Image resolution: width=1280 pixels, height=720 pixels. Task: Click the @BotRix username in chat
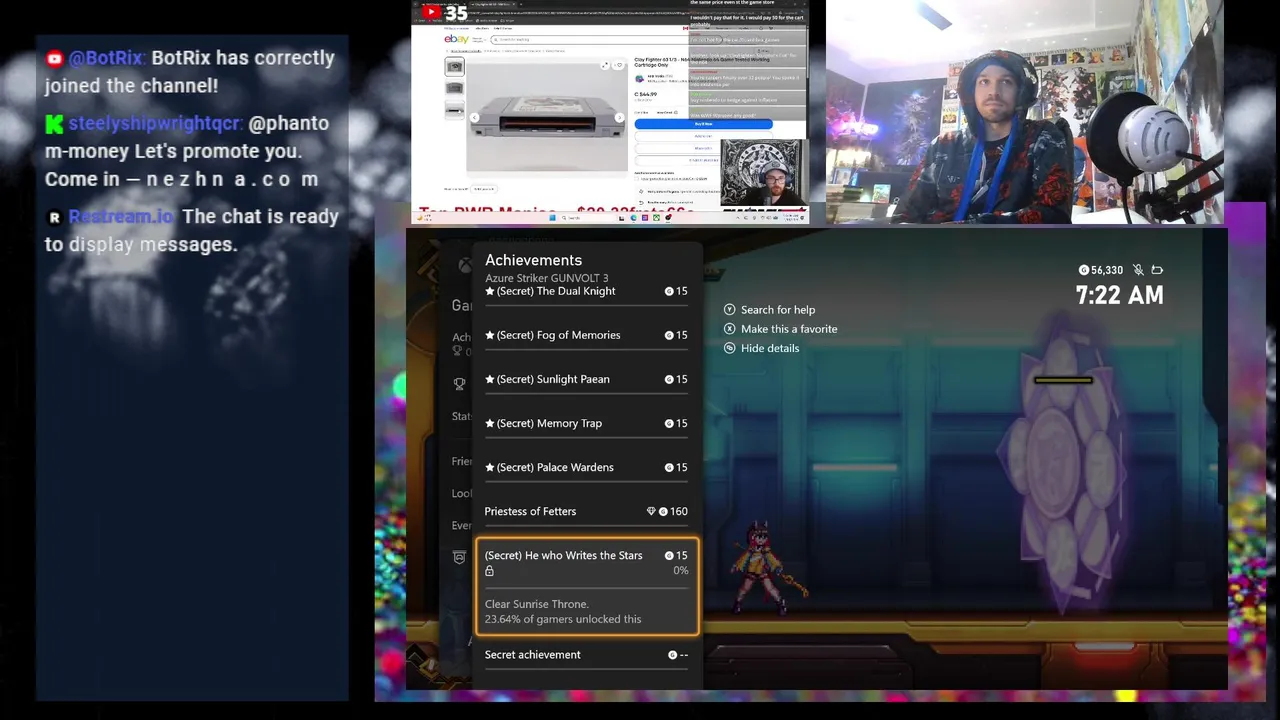tap(107, 58)
